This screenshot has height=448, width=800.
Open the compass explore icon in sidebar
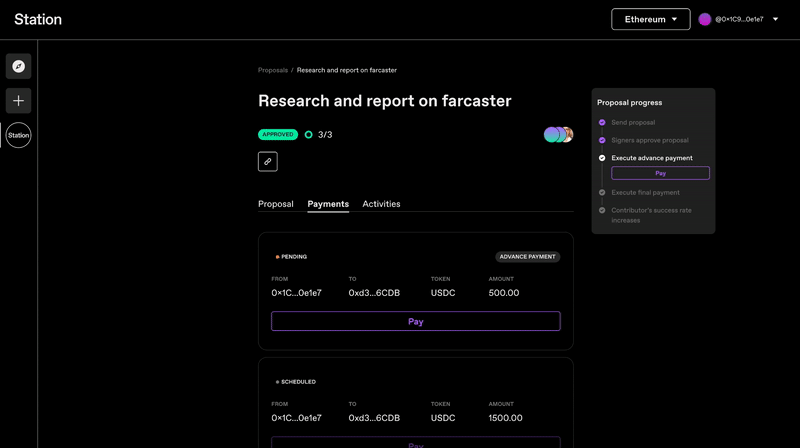point(18,66)
